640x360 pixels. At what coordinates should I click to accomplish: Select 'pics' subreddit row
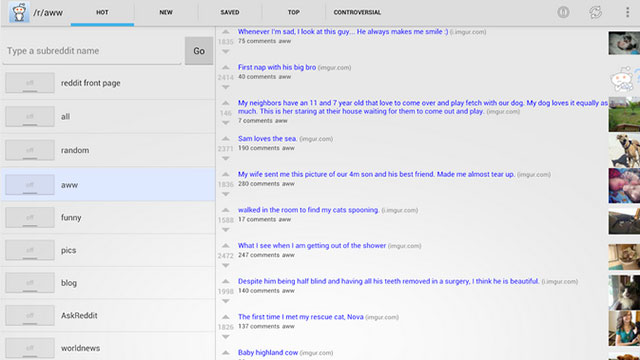click(108, 250)
